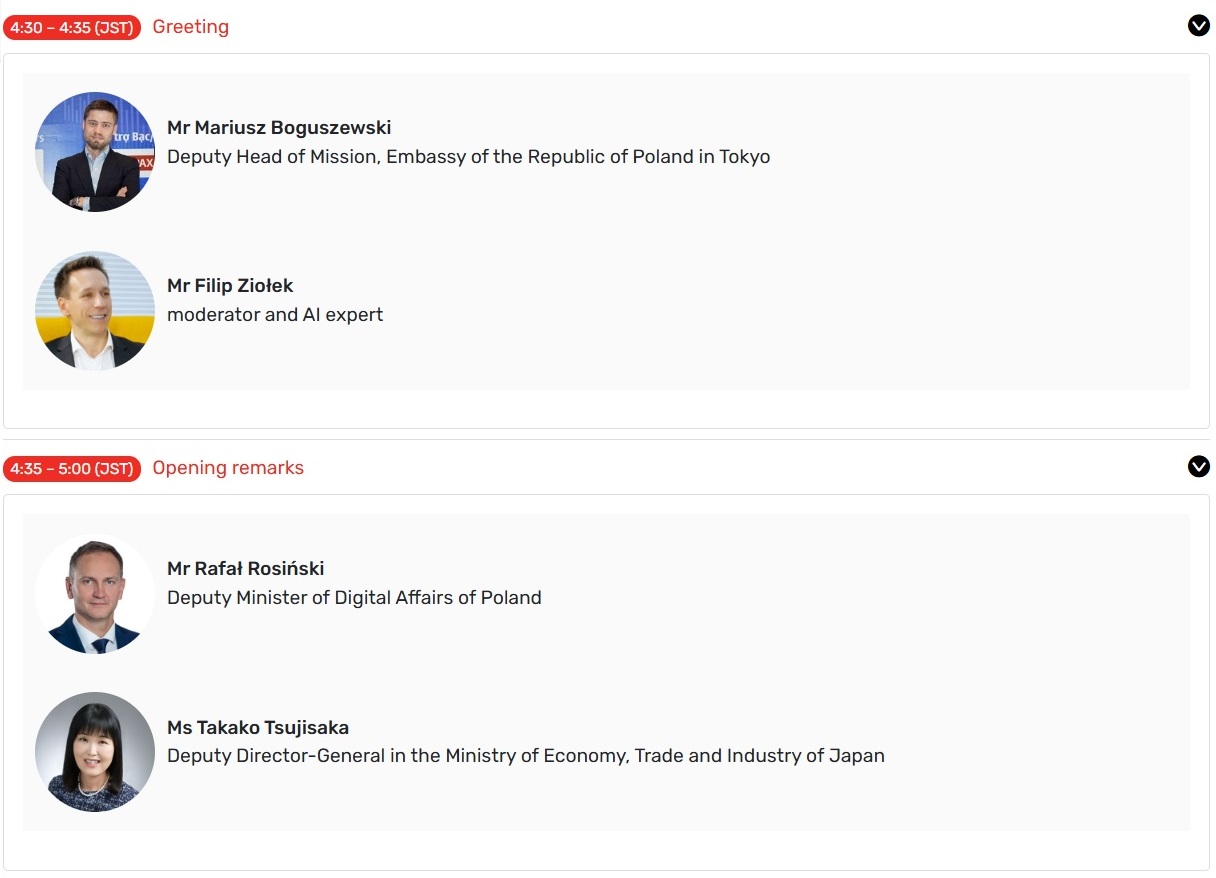Image resolution: width=1216 pixels, height=878 pixels.
Task: Click the 4:30 – 4:35 (JST) time badge
Action: [72, 27]
